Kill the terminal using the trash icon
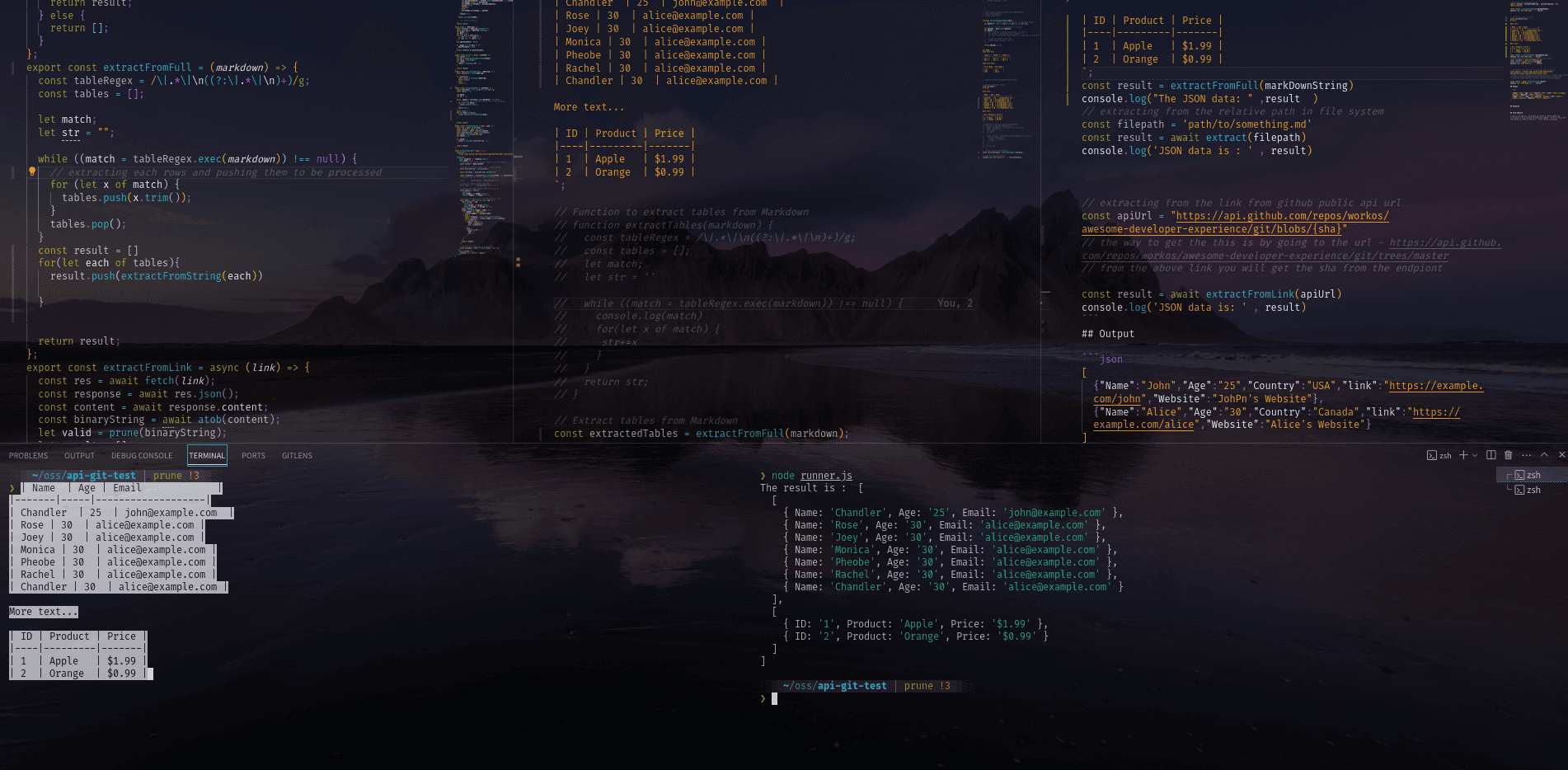1568x770 pixels. (x=1508, y=455)
